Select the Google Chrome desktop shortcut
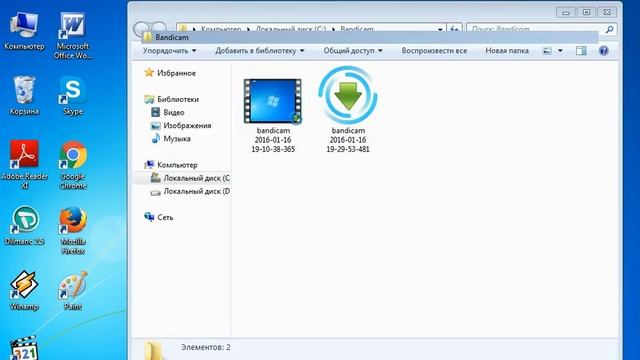 73,165
